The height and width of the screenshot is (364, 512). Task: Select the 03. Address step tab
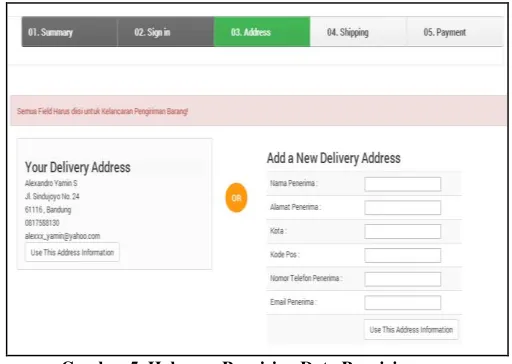pyautogui.click(x=262, y=32)
